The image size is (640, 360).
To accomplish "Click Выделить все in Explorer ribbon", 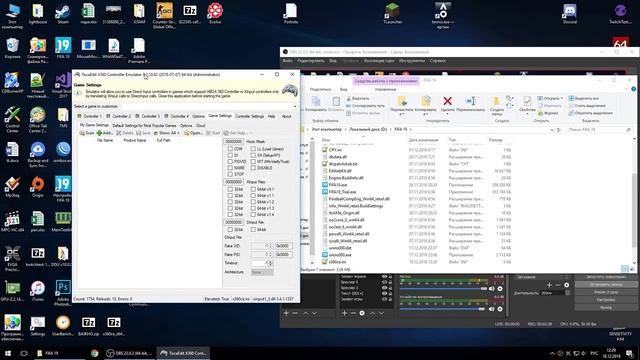I will (584, 99).
